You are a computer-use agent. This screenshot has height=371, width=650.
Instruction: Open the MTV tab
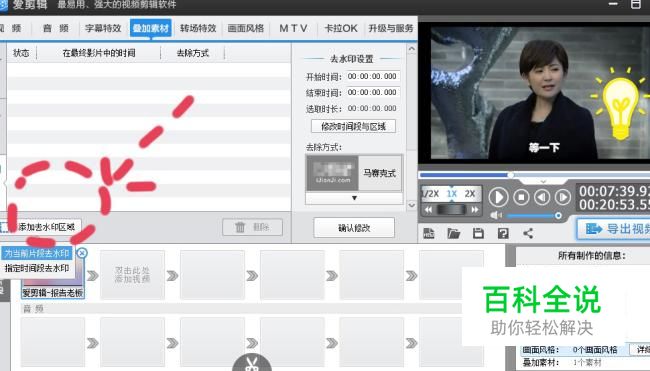(x=293, y=28)
